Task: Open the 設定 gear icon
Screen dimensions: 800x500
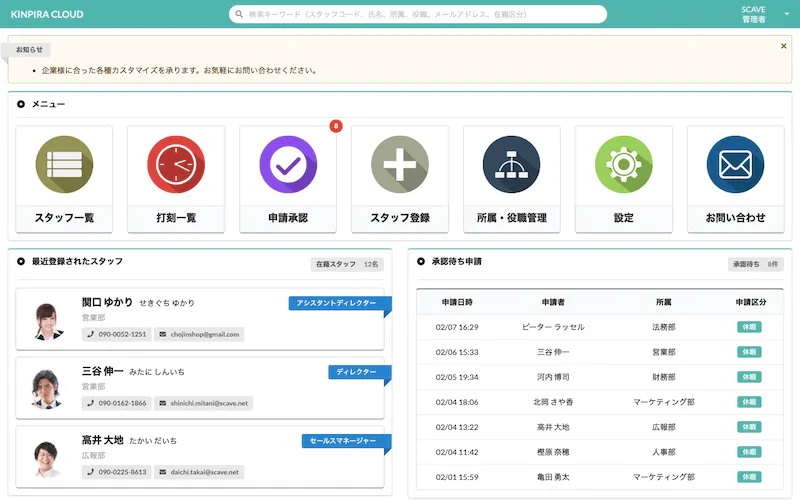Action: pos(623,166)
